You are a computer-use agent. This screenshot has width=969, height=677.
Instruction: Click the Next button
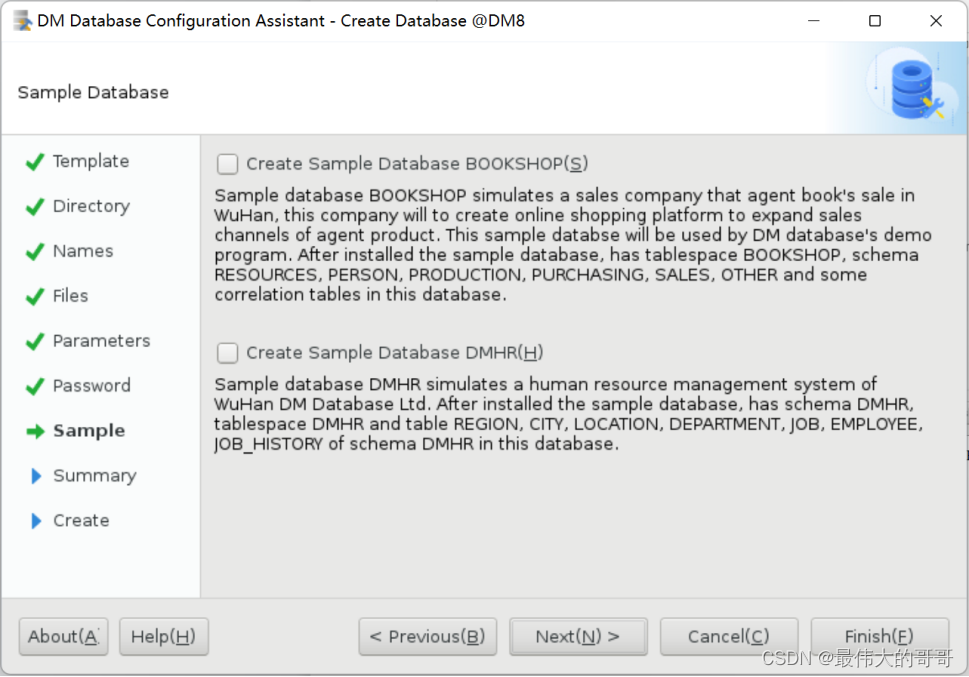point(578,636)
